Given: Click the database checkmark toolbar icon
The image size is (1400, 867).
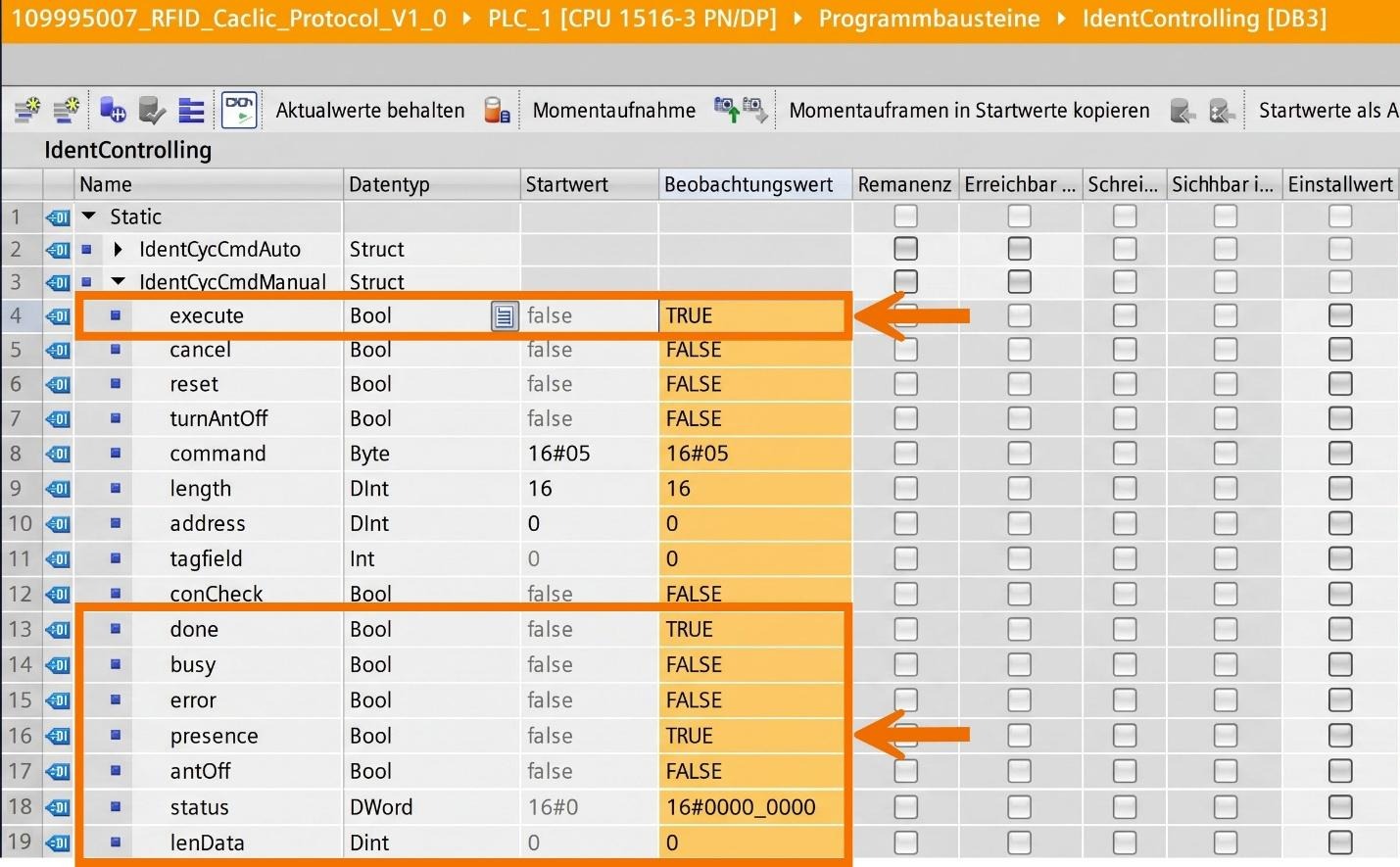Looking at the screenshot, I should (x=152, y=110).
